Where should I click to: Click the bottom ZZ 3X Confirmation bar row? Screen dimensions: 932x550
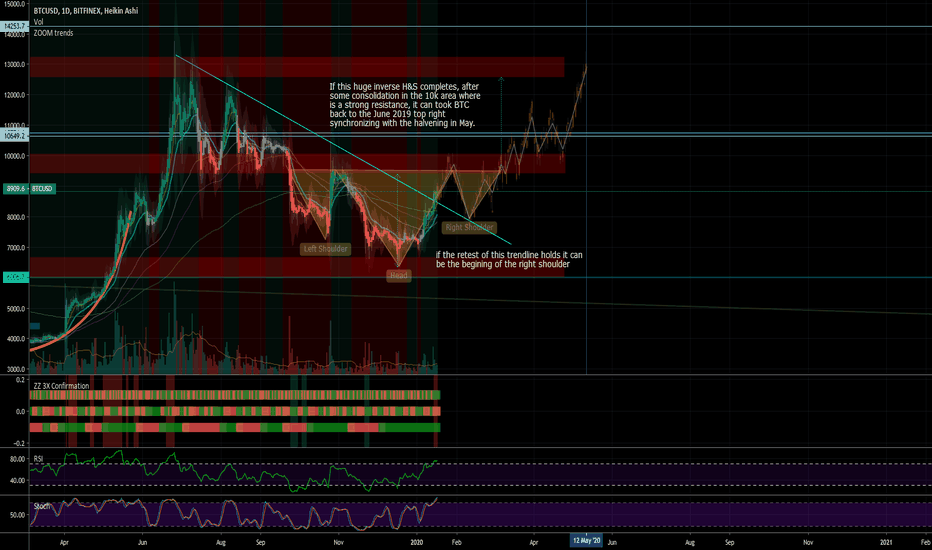click(235, 428)
